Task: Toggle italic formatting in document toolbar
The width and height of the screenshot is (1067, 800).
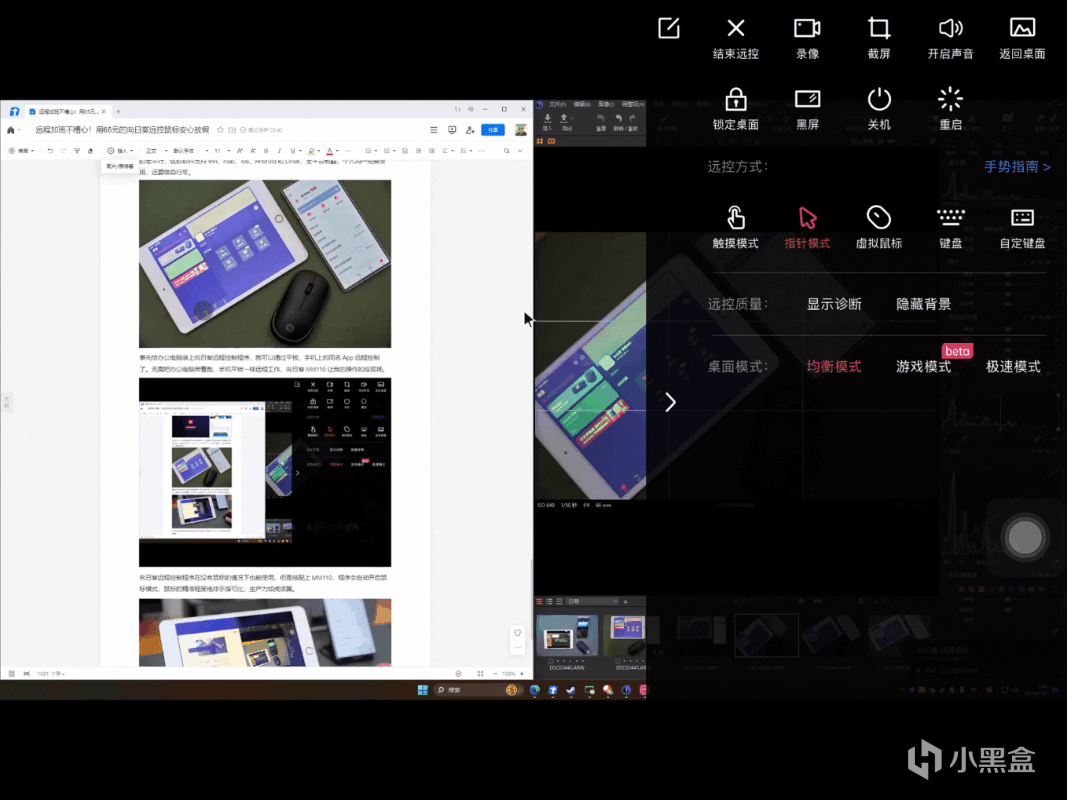Action: coord(279,151)
